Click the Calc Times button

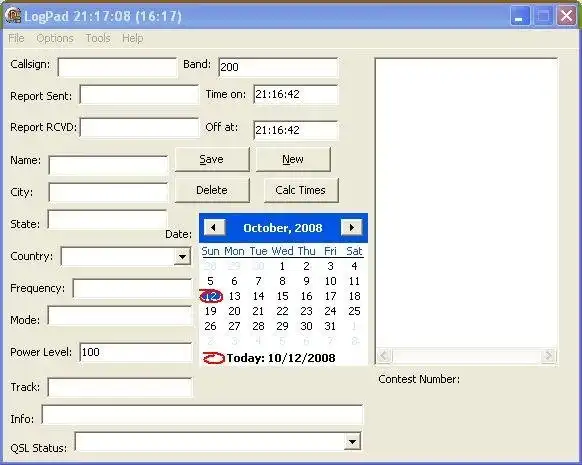pyautogui.click(x=301, y=190)
